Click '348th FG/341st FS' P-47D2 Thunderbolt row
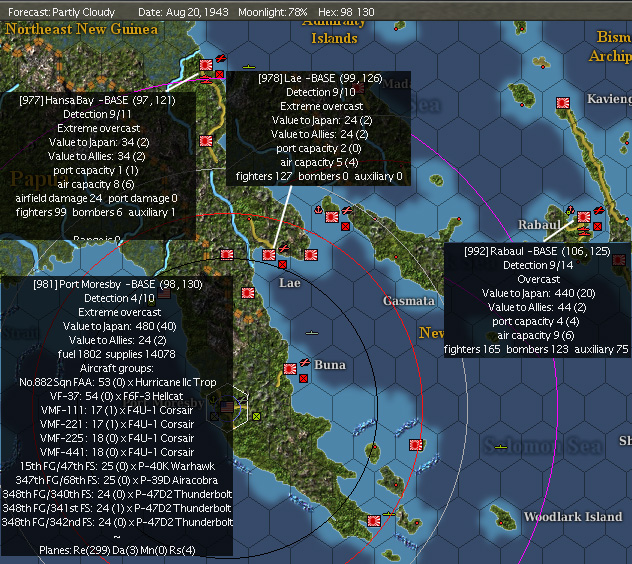The image size is (632, 564). point(117,508)
